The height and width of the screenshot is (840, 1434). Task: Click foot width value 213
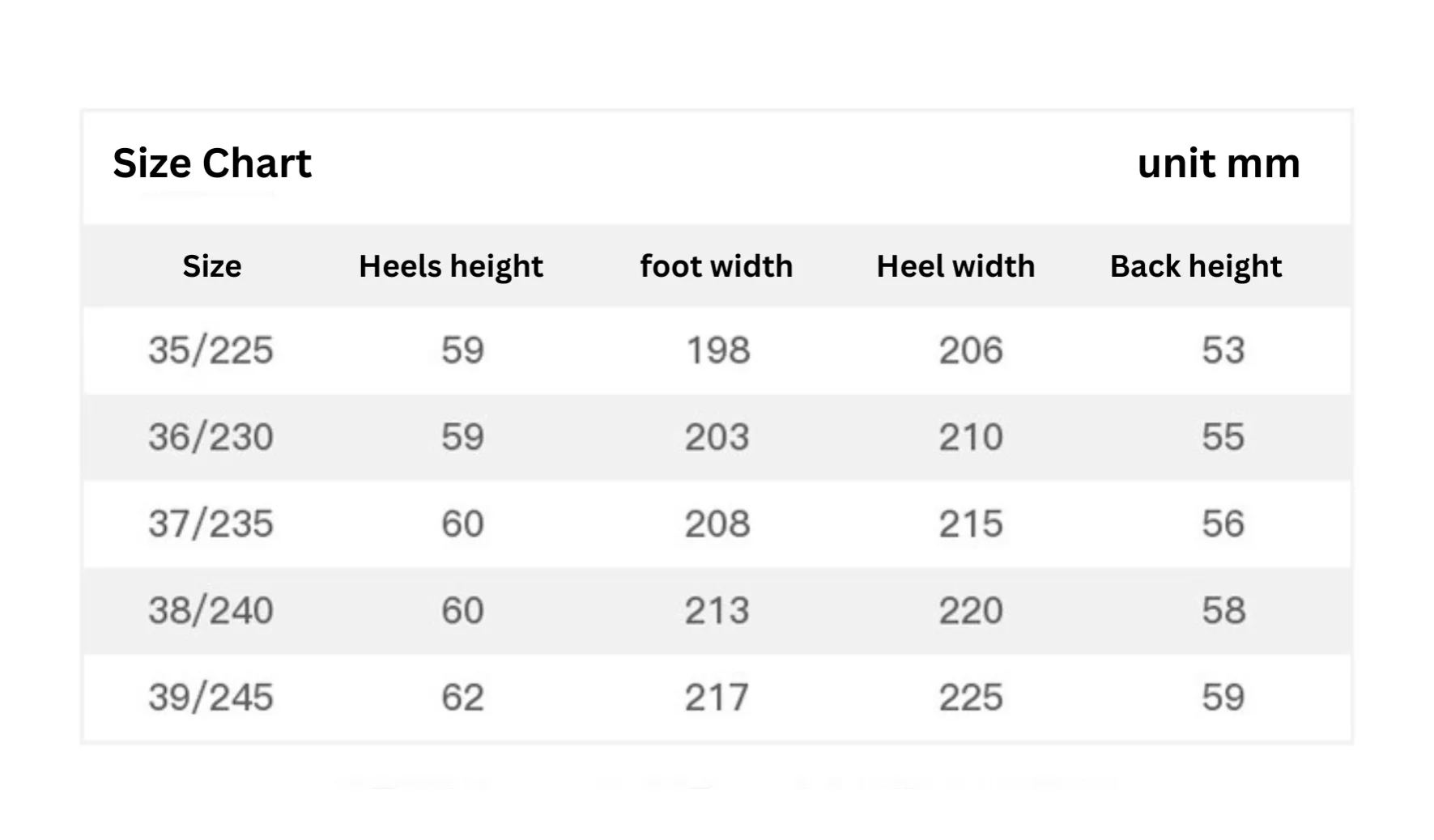(x=717, y=610)
